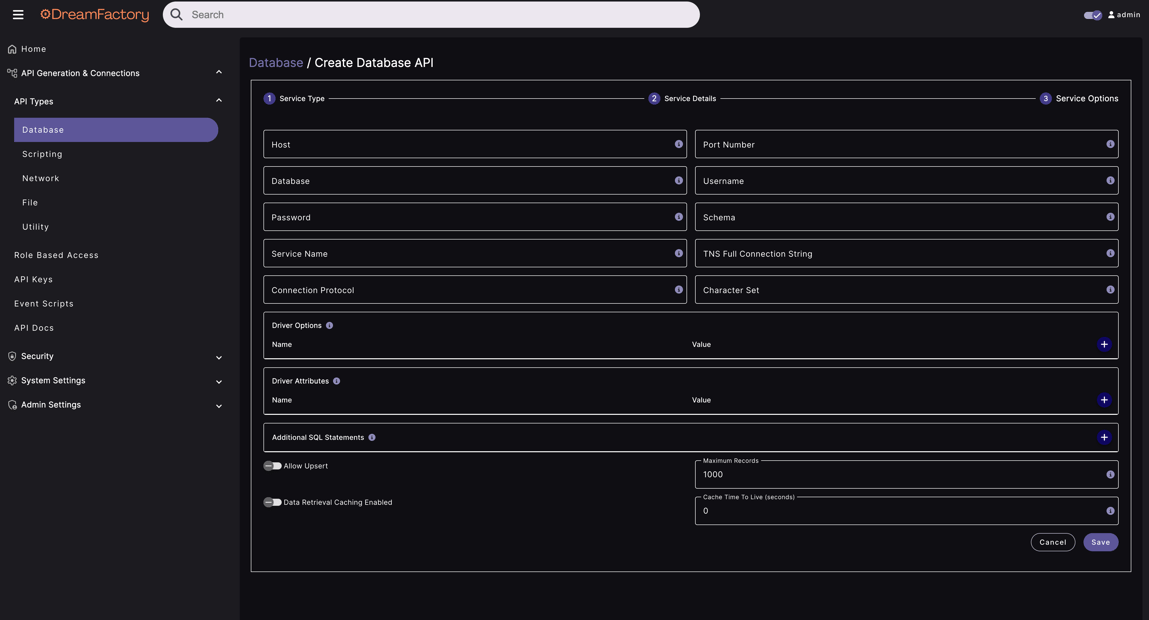Click the Save button
The height and width of the screenshot is (620, 1149).
click(1100, 542)
